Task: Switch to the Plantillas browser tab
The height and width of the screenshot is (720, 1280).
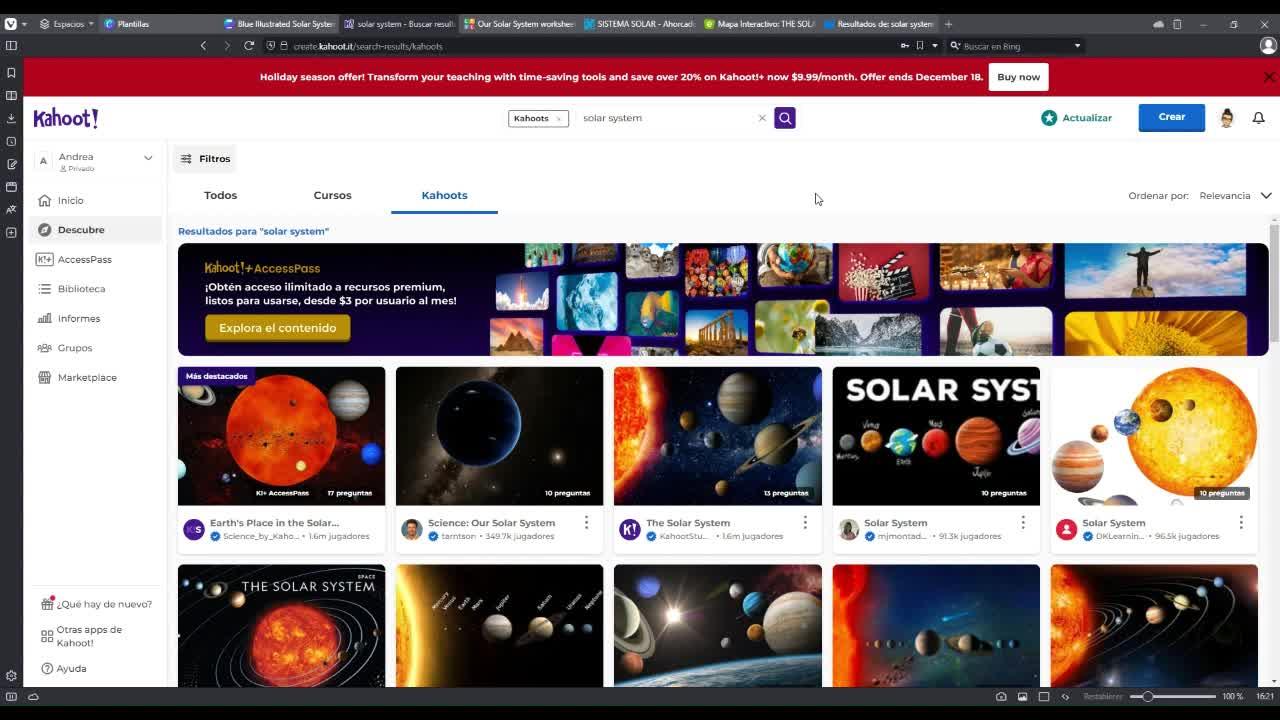Action: (x=160, y=24)
